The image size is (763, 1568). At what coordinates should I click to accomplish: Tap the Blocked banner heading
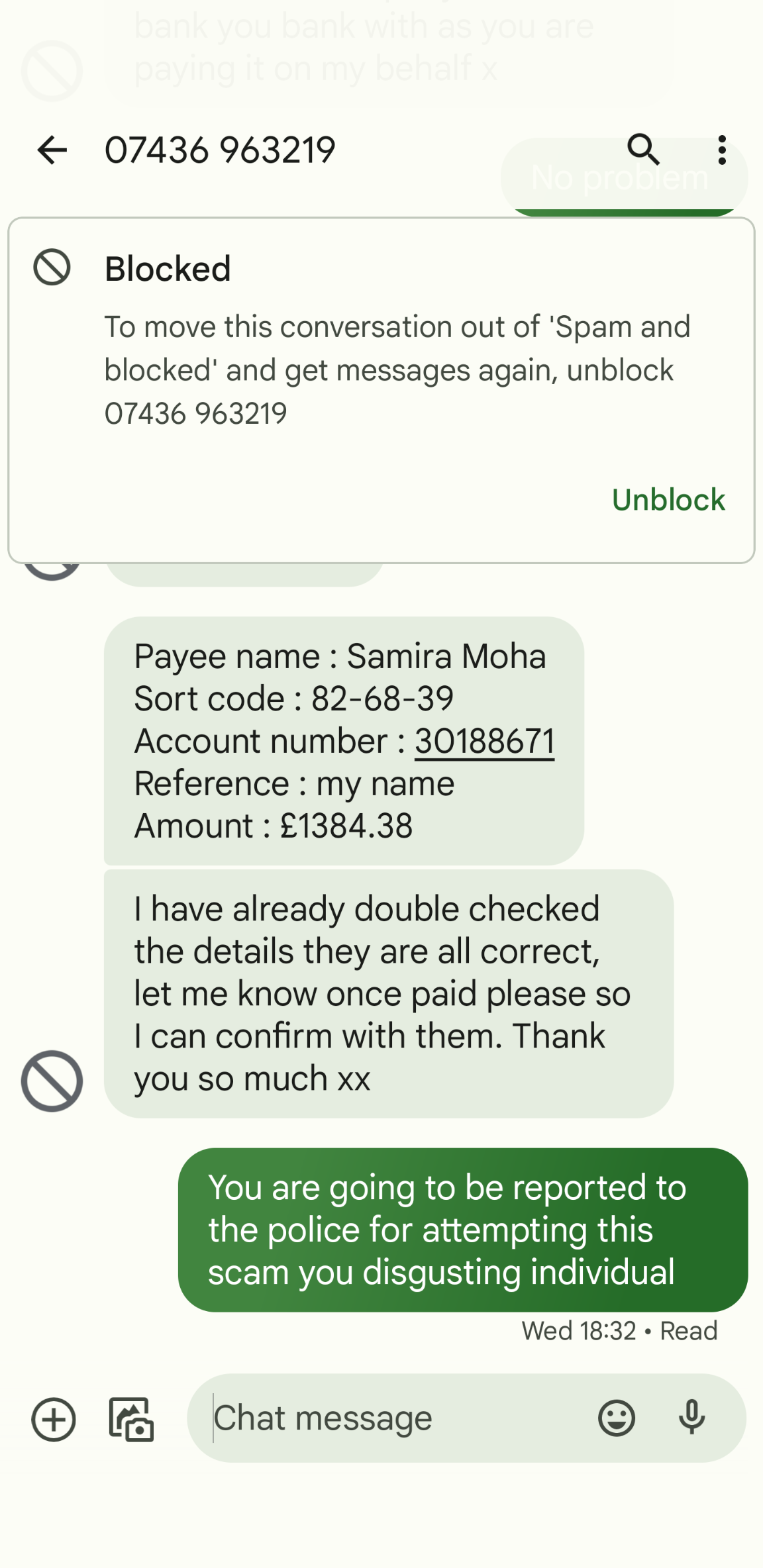(x=168, y=268)
